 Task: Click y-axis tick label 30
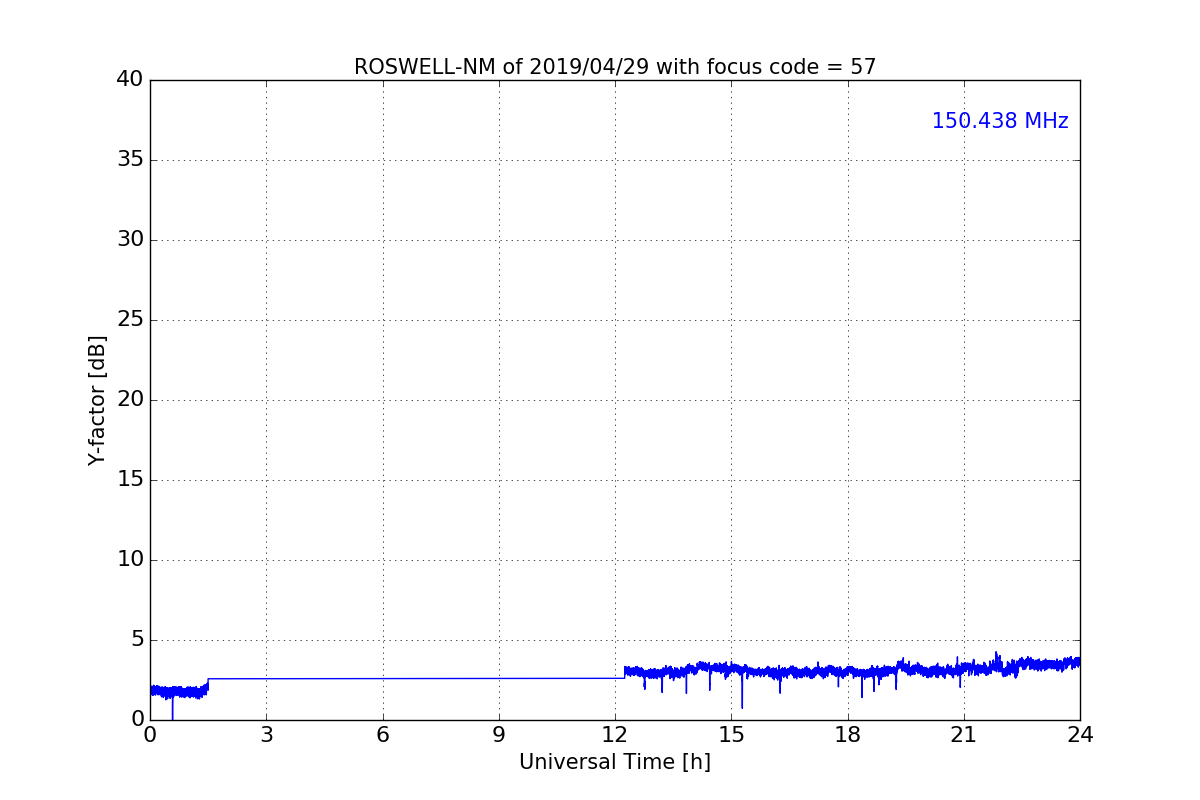tap(129, 240)
